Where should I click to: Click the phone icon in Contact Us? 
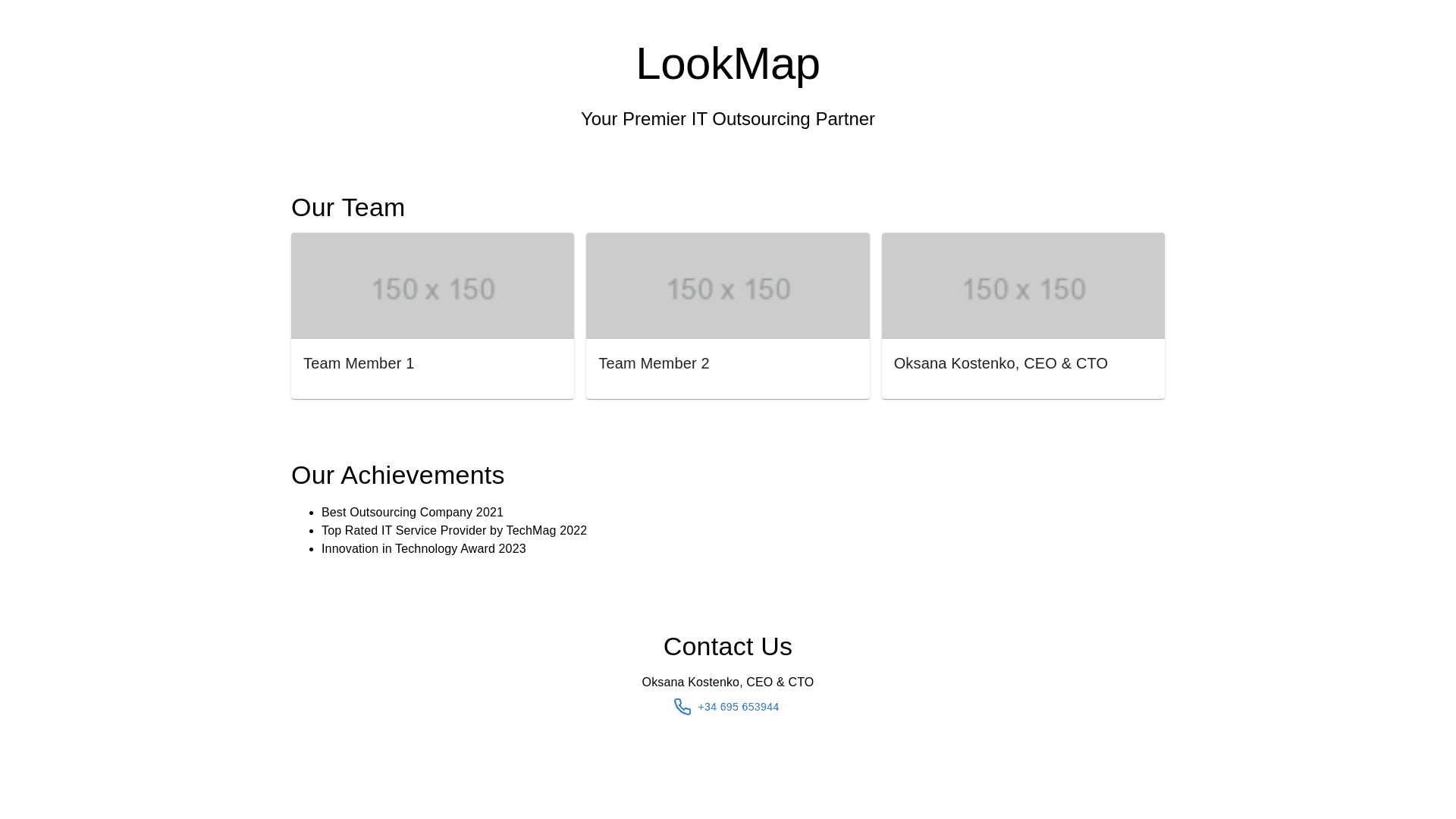(x=682, y=707)
